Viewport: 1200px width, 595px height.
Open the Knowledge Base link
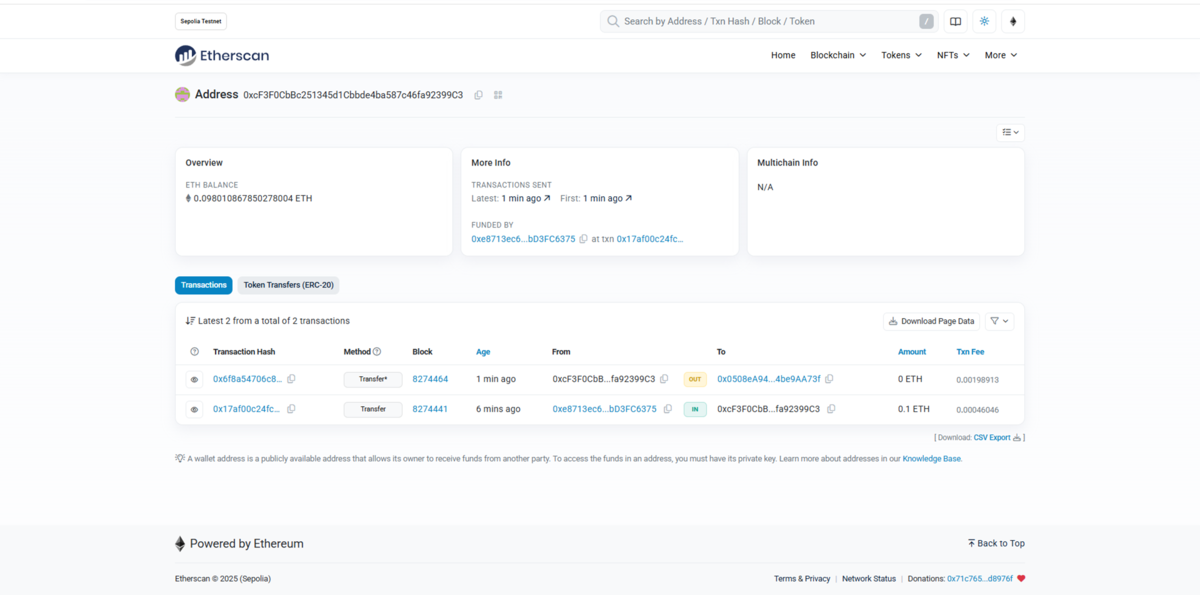932,459
